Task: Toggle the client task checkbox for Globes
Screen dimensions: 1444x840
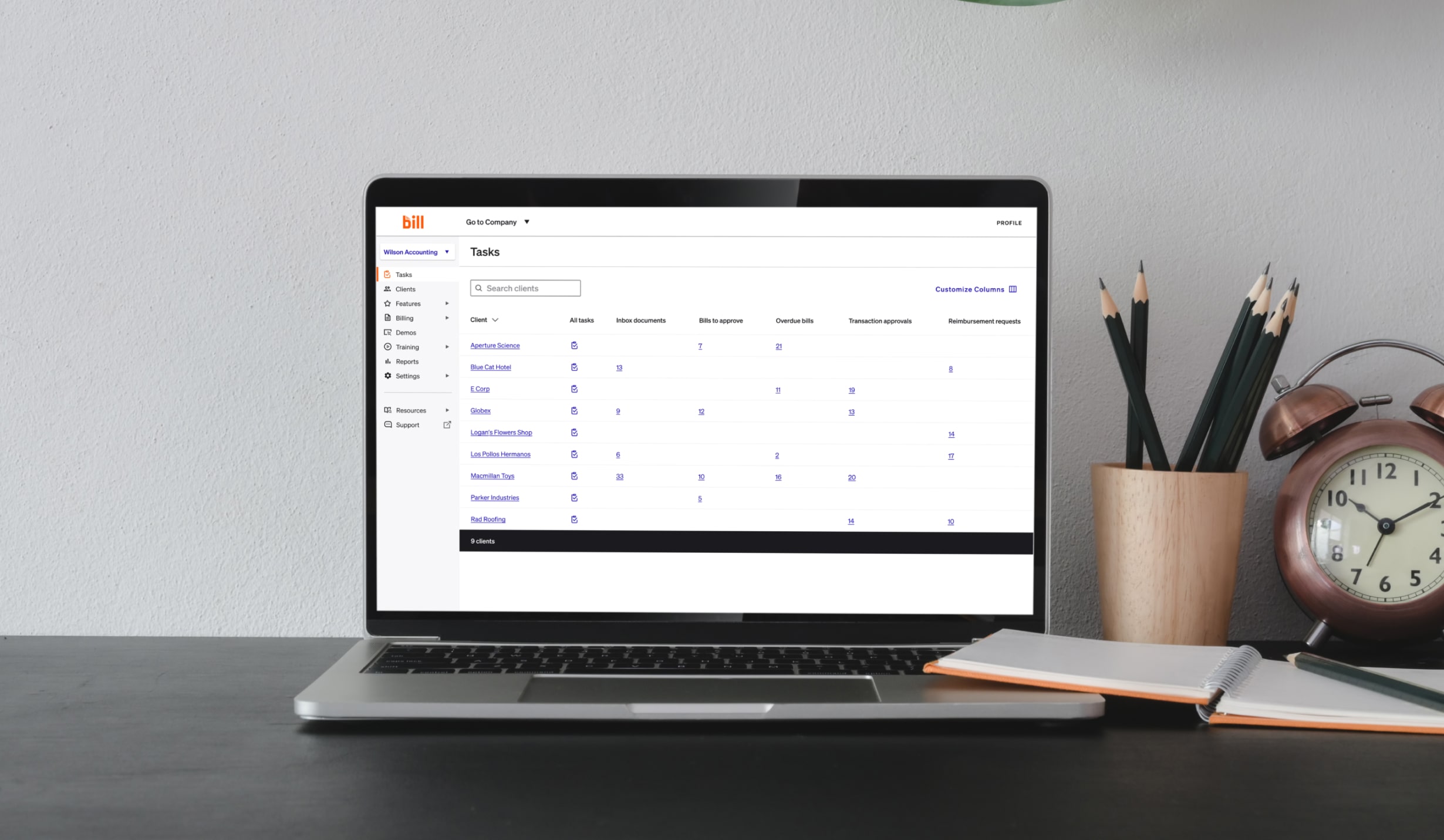Action: coord(574,410)
